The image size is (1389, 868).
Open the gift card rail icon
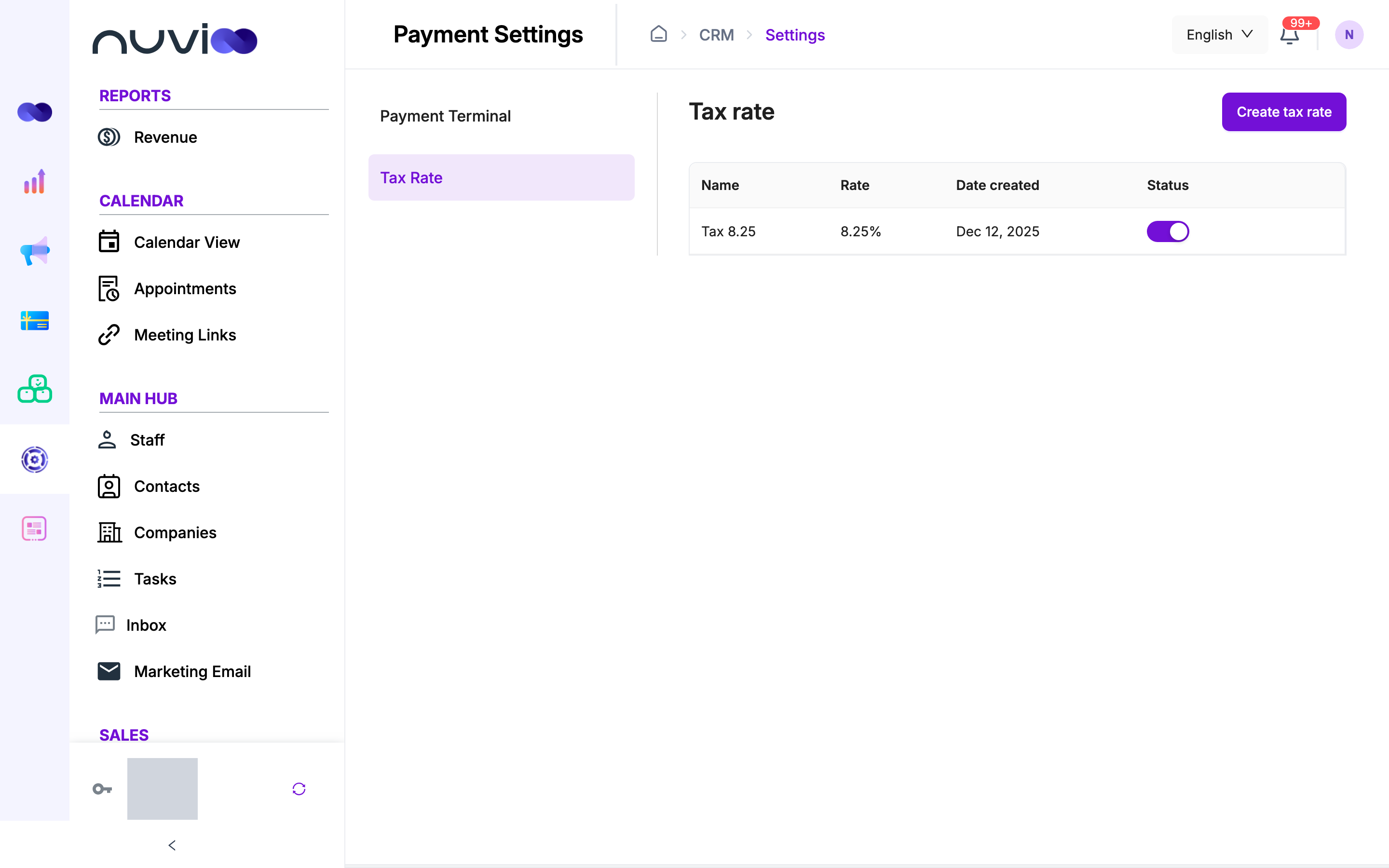[x=34, y=320]
